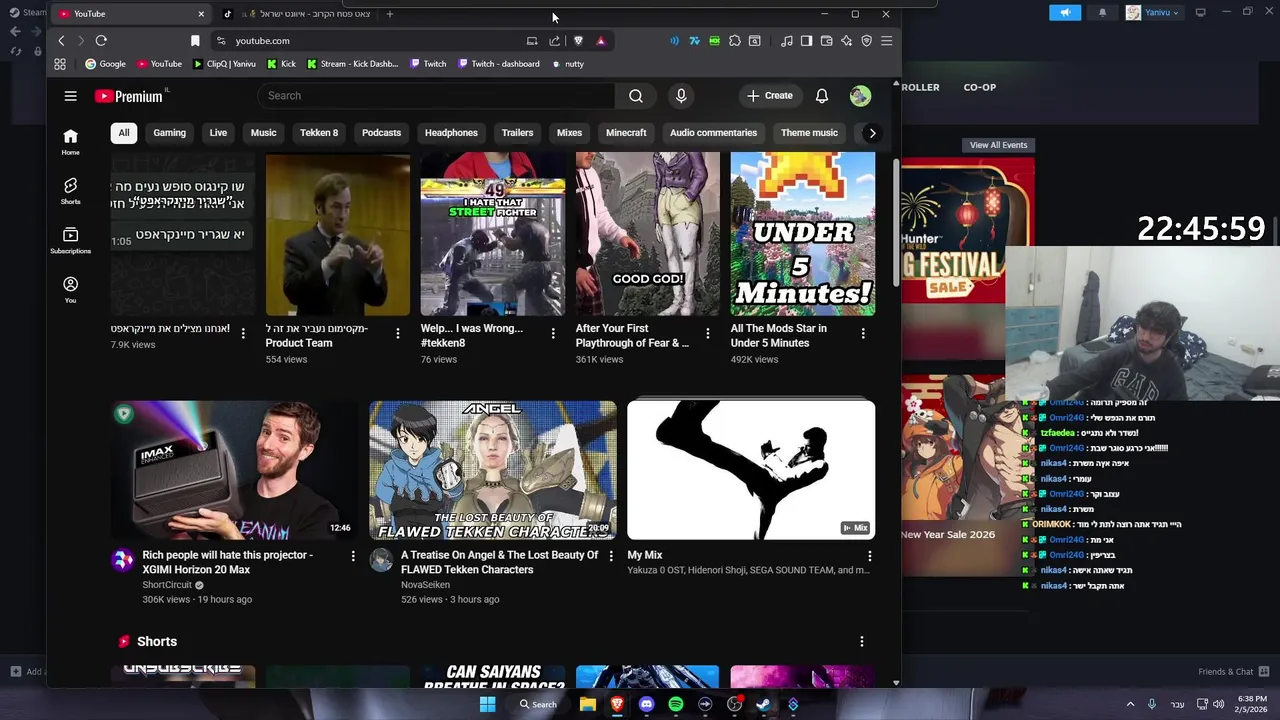Screen dimensions: 1280x720
Task: Open the music note playlist icon in browser toolbar
Action: click(787, 41)
